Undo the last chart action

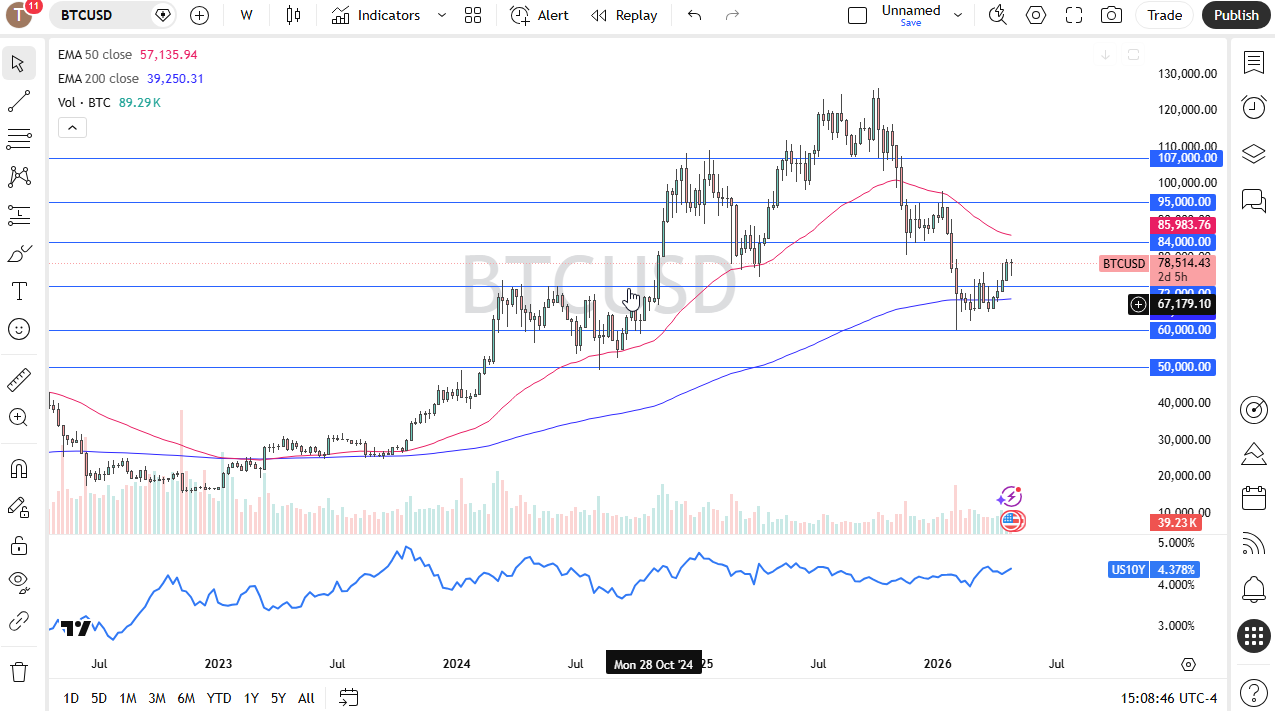click(695, 15)
